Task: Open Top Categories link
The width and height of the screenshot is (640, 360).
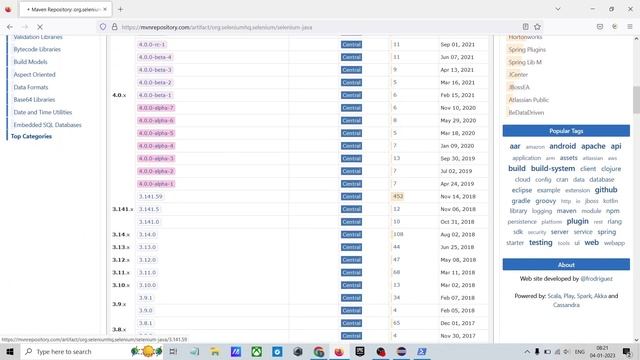Action: click(31, 136)
